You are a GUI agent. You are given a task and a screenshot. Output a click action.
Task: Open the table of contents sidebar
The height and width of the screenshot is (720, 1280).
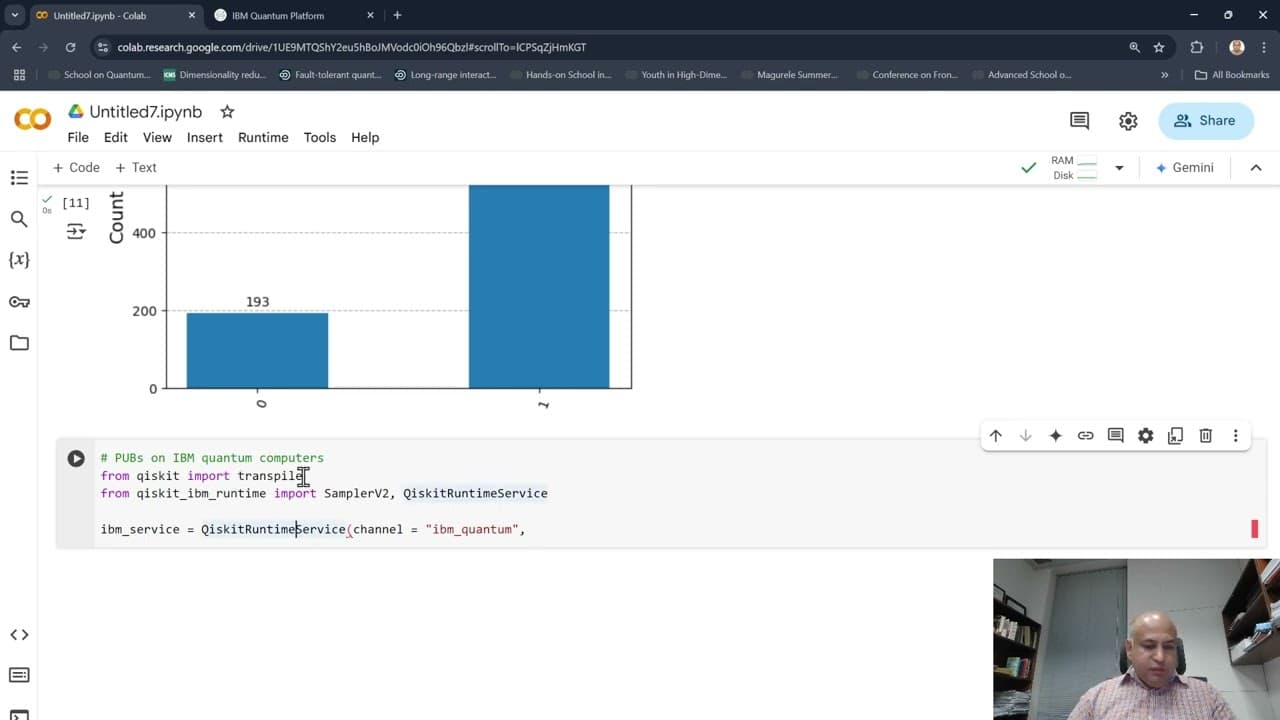(x=19, y=177)
